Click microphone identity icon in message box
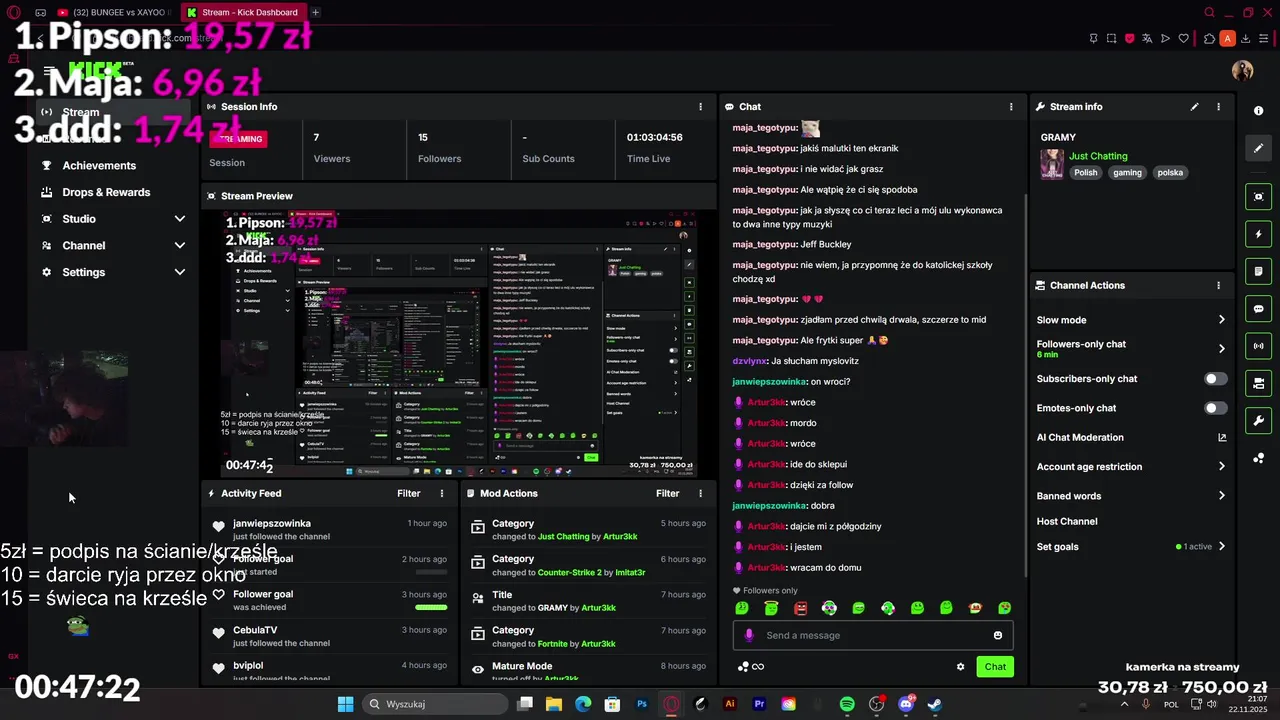This screenshot has width=1280, height=720. pos(749,635)
